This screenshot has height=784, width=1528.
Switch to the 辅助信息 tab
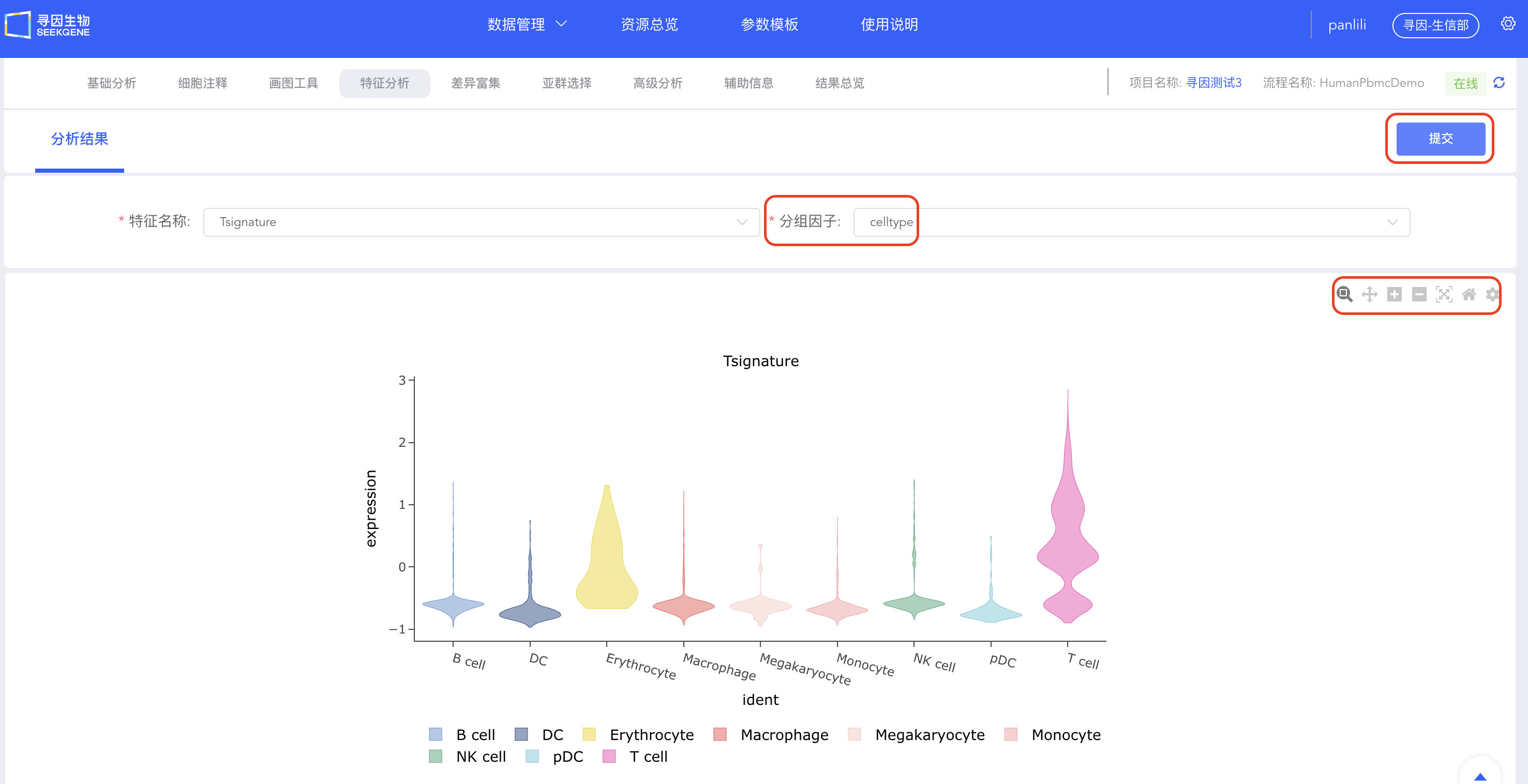click(748, 83)
